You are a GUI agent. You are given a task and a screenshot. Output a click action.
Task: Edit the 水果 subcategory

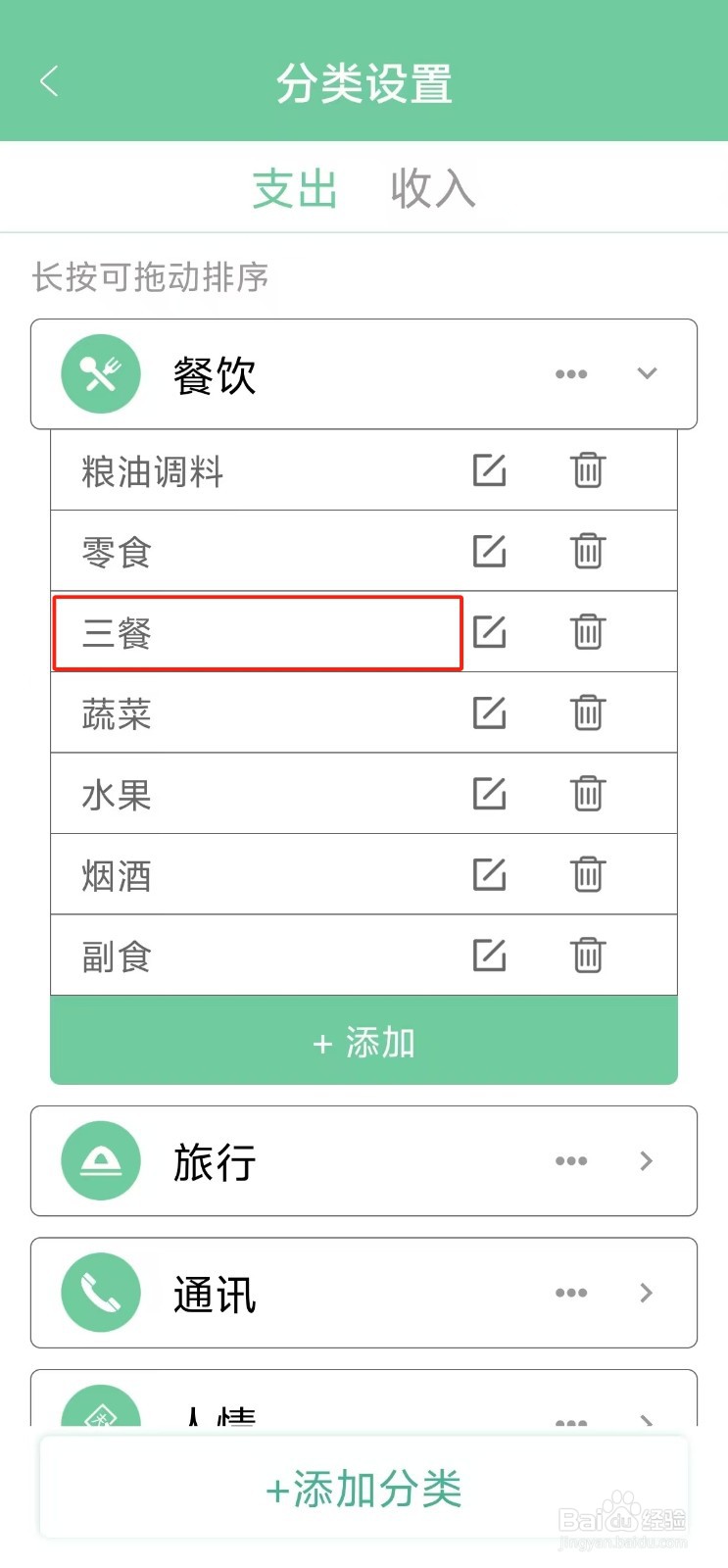[x=489, y=794]
